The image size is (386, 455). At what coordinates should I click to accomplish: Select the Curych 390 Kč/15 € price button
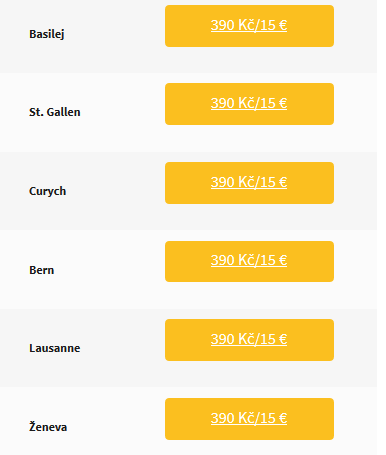249,183
